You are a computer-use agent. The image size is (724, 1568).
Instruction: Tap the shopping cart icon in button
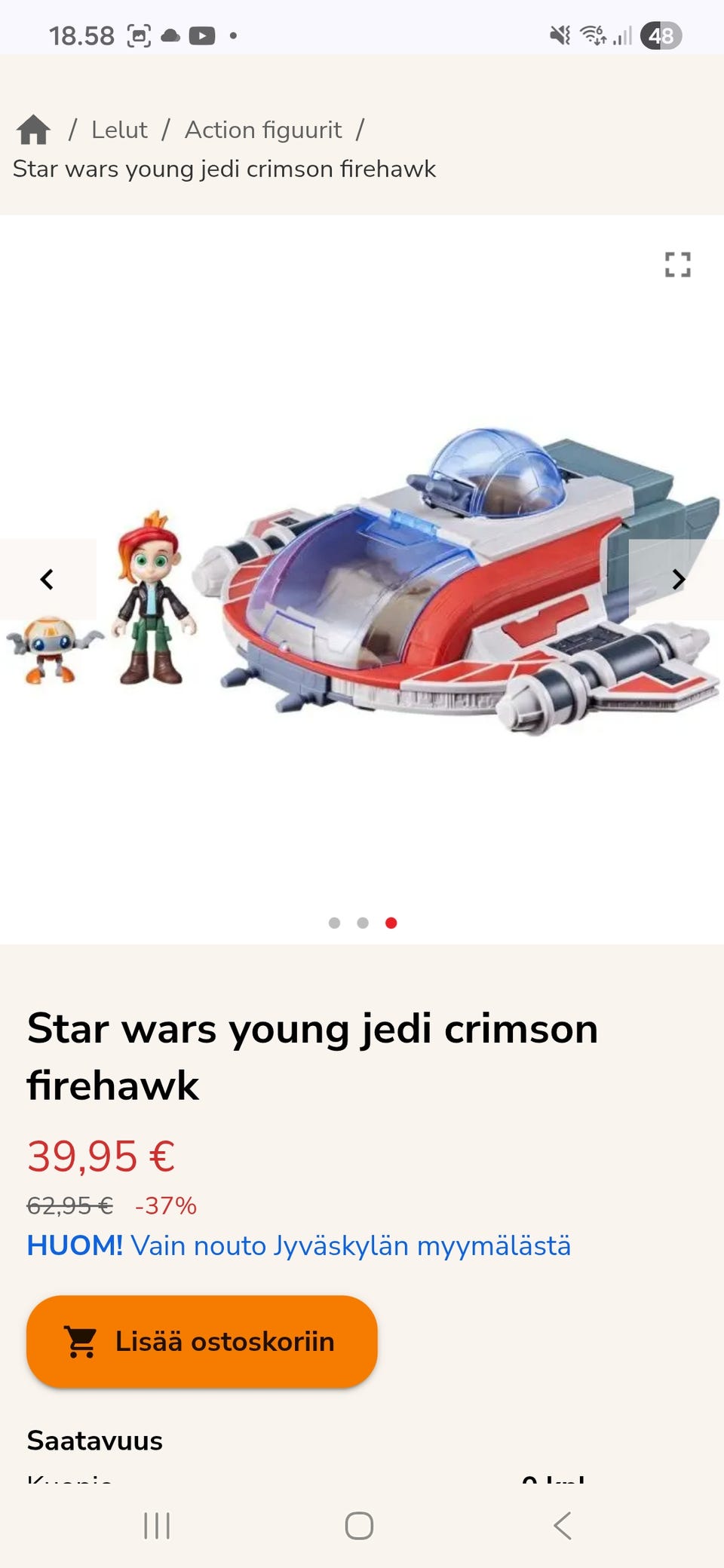(x=81, y=1342)
